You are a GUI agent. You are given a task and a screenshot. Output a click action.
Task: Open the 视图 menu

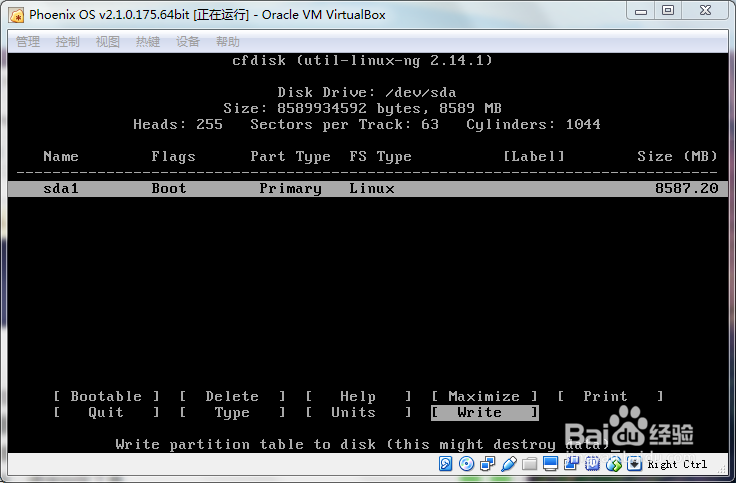point(107,42)
